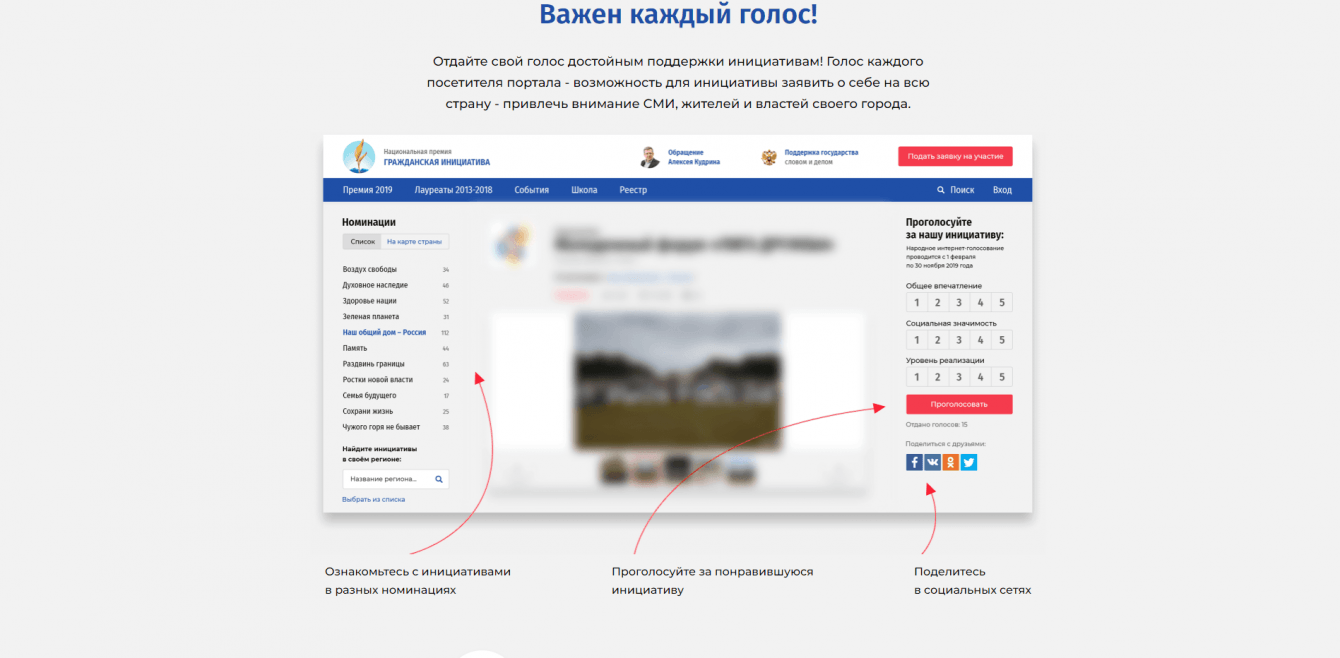Click Поиск in the blue navbar
The height and width of the screenshot is (658, 1340).
pos(962,190)
